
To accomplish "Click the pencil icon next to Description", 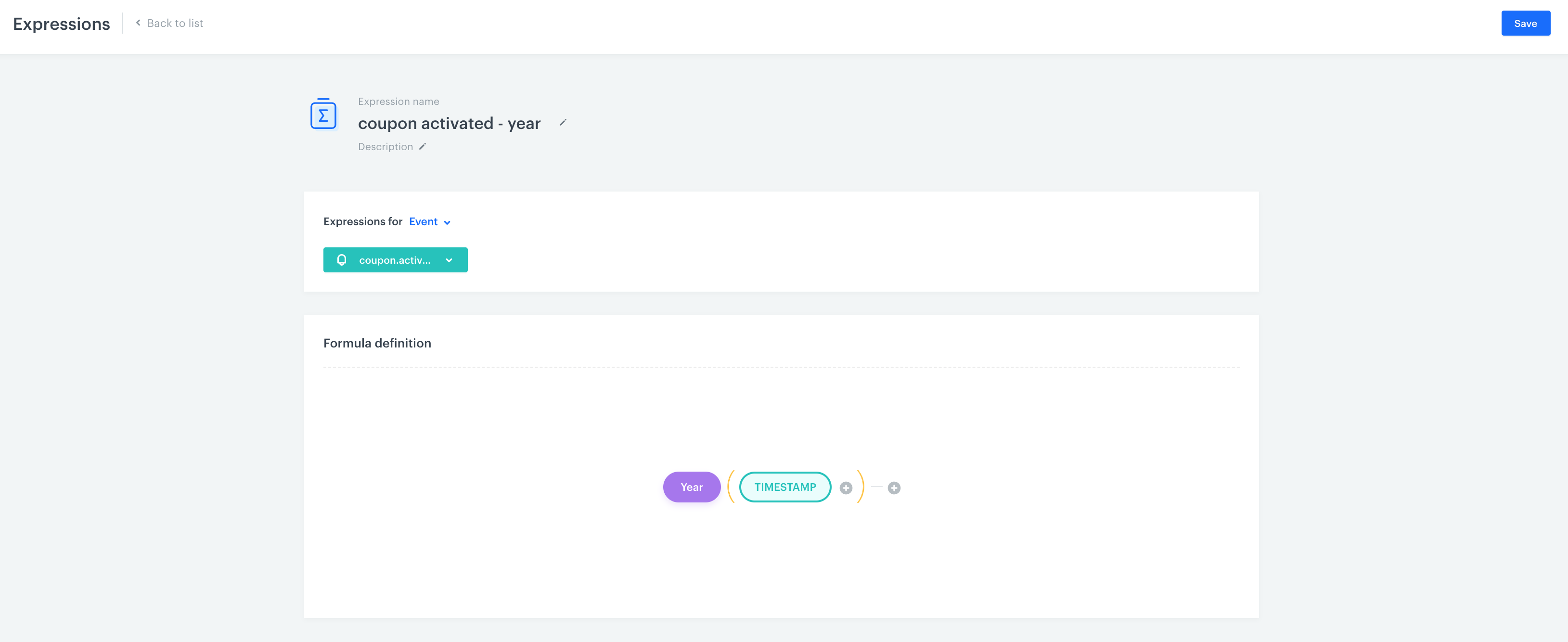I will [422, 146].
